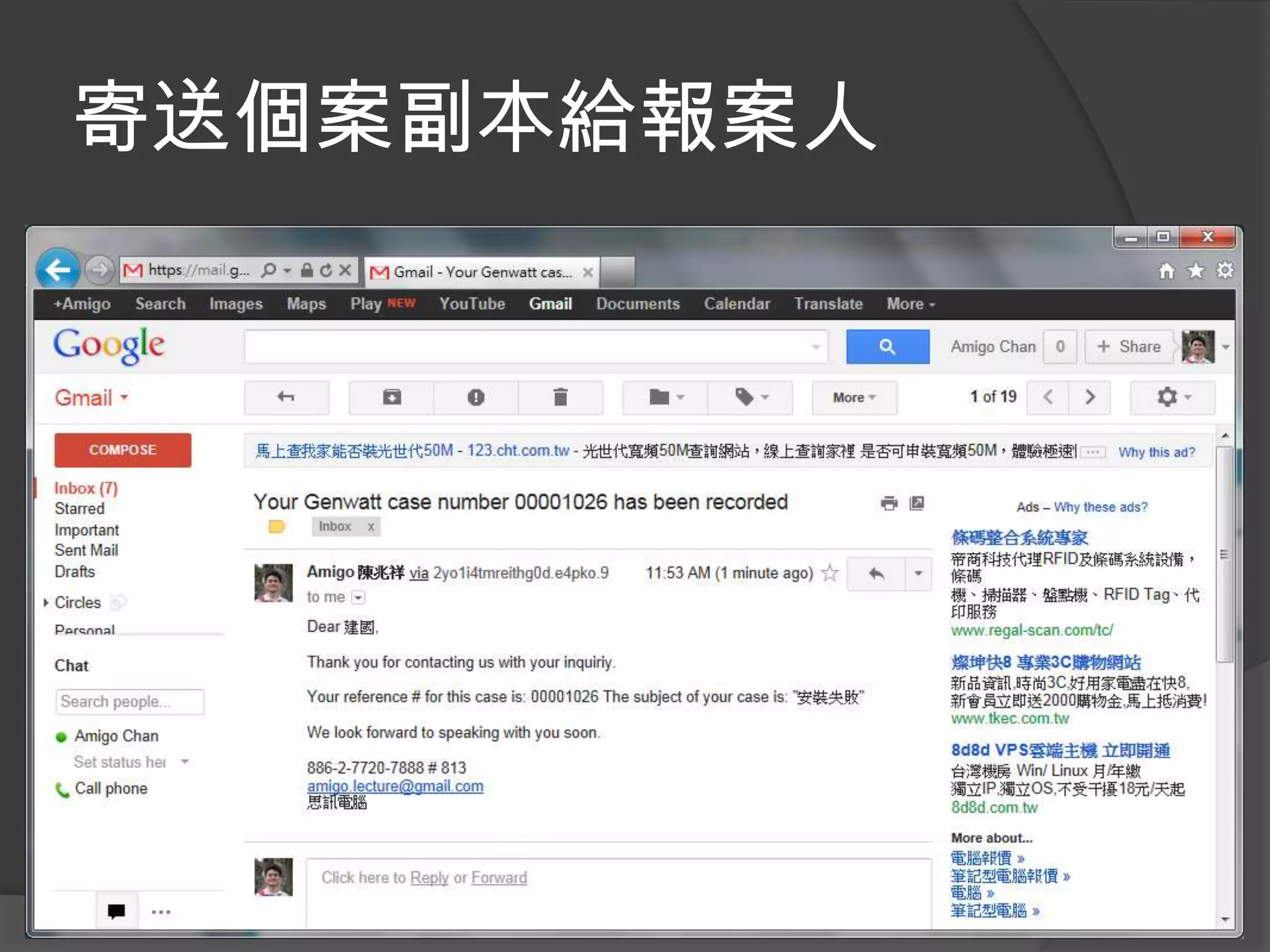Remove the Inbox label with x

click(371, 527)
